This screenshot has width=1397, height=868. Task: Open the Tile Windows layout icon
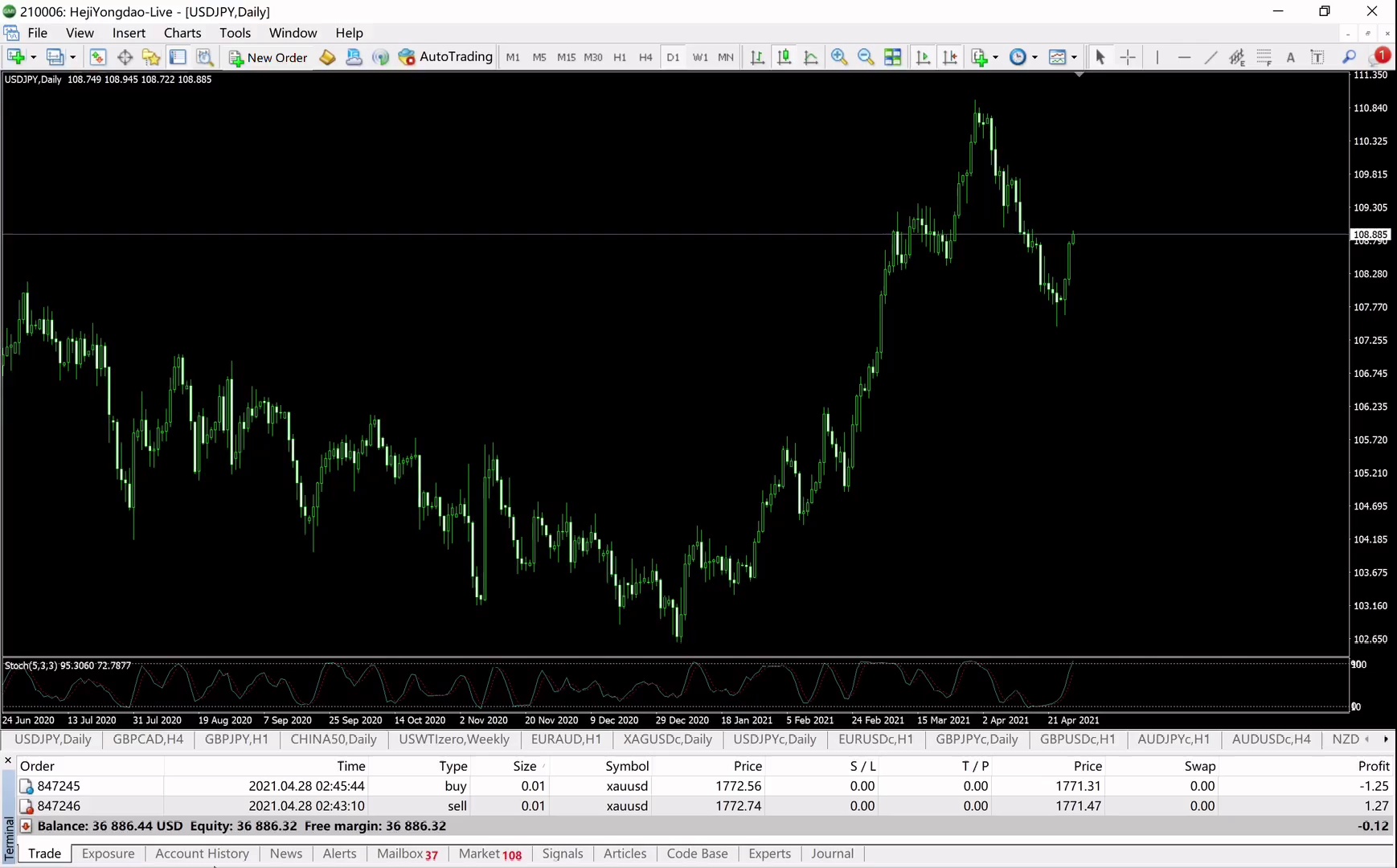point(892,57)
